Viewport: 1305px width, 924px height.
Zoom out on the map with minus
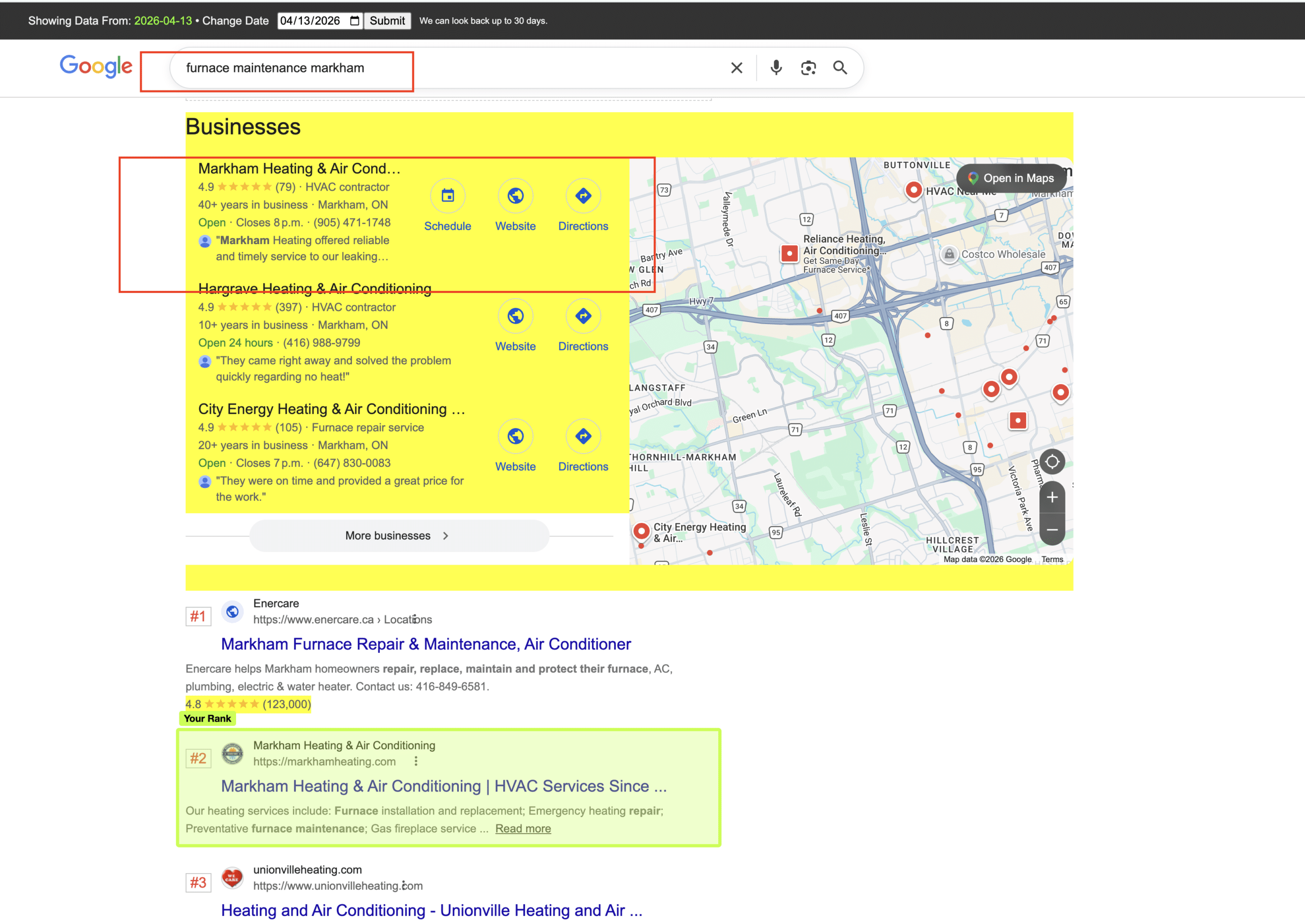coord(1052,530)
